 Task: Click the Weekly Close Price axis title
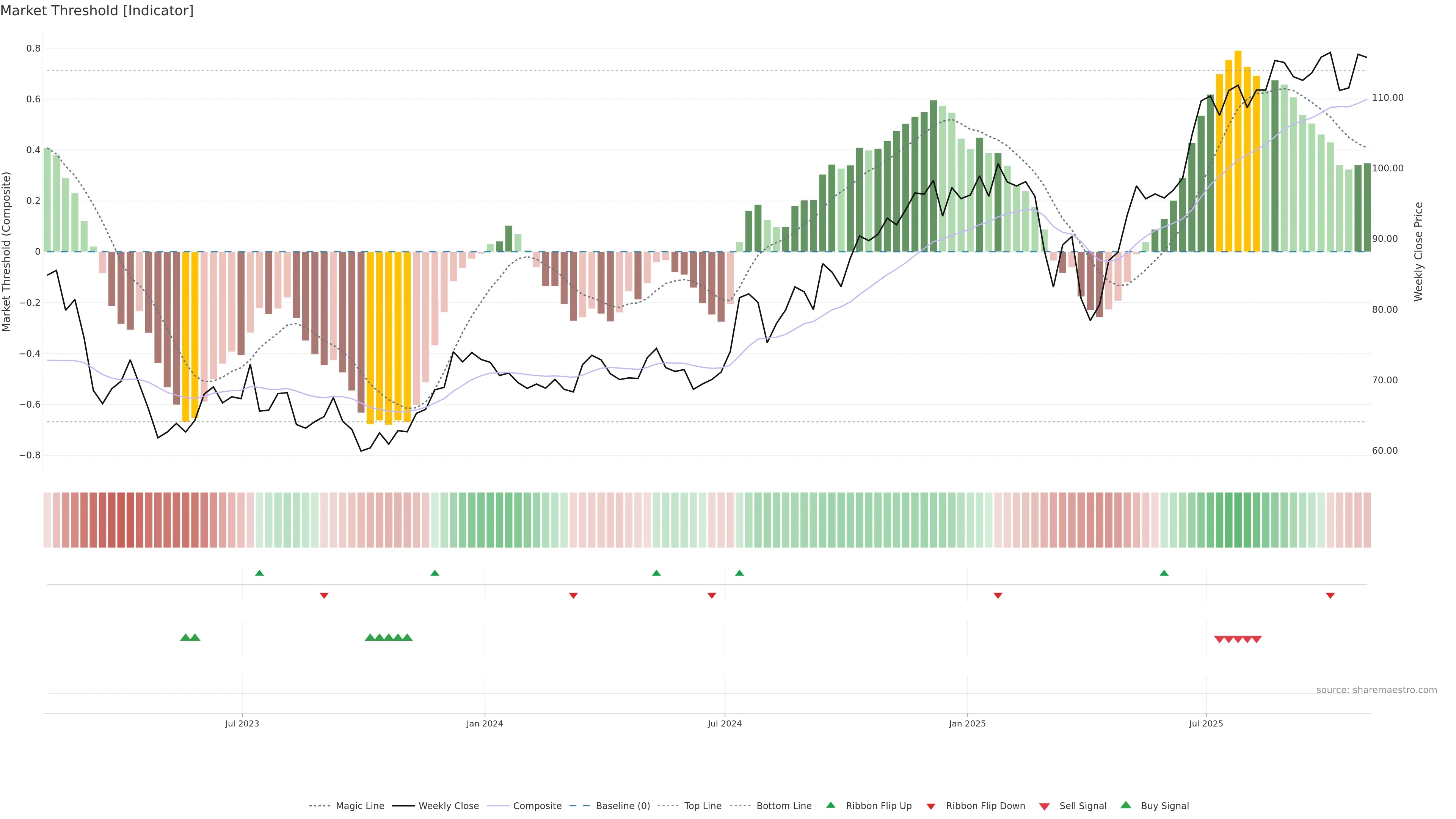tap(1419, 251)
